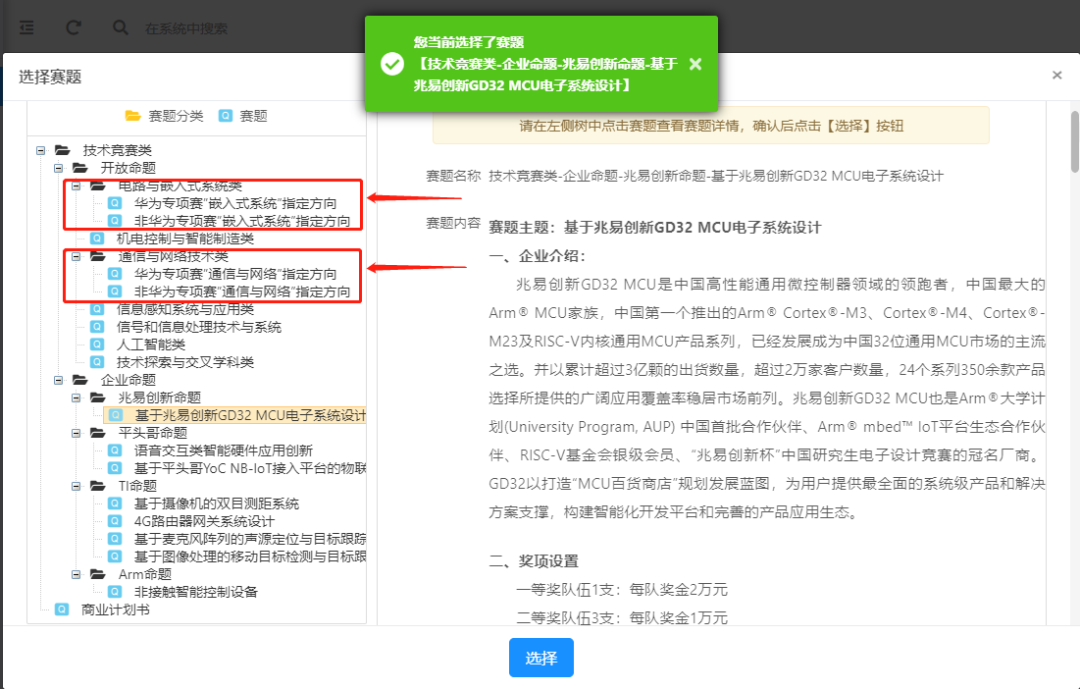
Task: Collapse the Arm命题 node
Action: tap(76, 575)
